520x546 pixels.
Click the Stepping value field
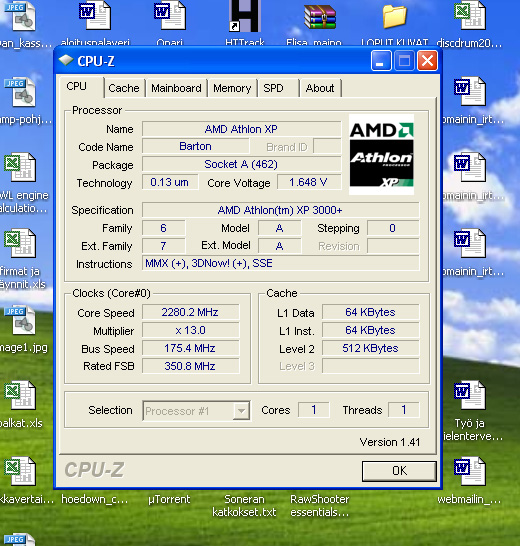tap(393, 228)
